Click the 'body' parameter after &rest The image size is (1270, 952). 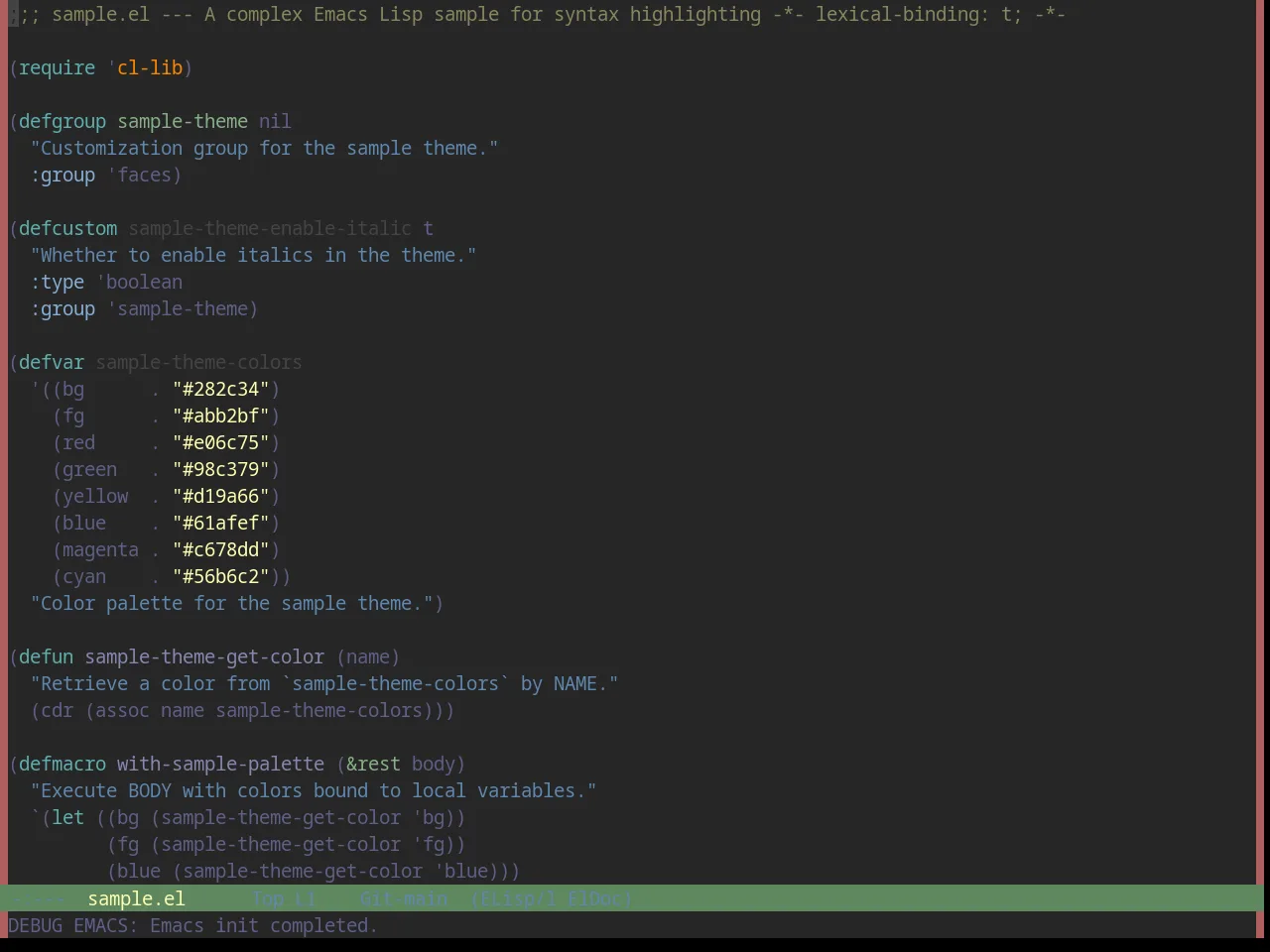click(434, 764)
